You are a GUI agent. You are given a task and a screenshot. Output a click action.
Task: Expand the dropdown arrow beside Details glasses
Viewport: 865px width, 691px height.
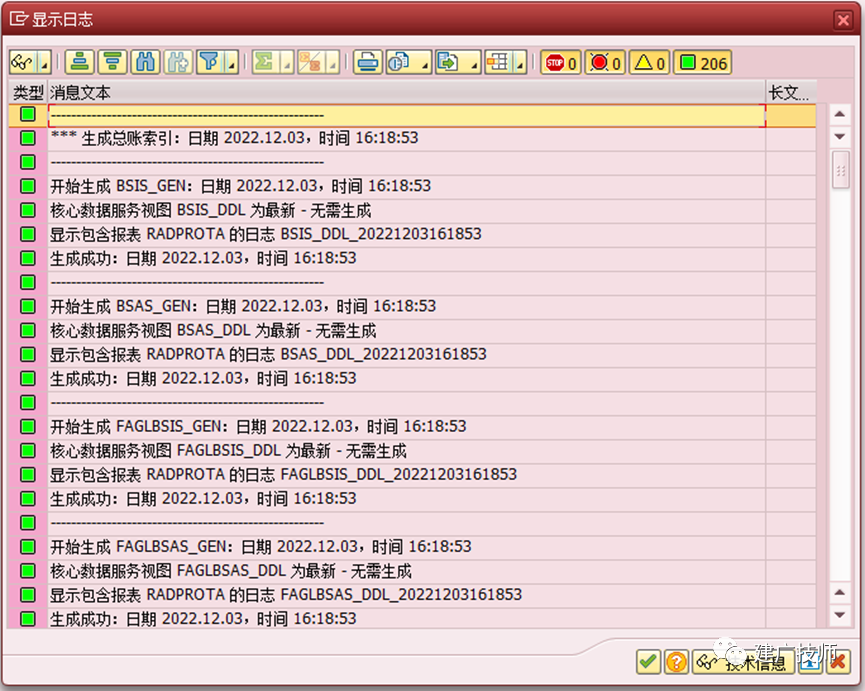click(x=45, y=62)
